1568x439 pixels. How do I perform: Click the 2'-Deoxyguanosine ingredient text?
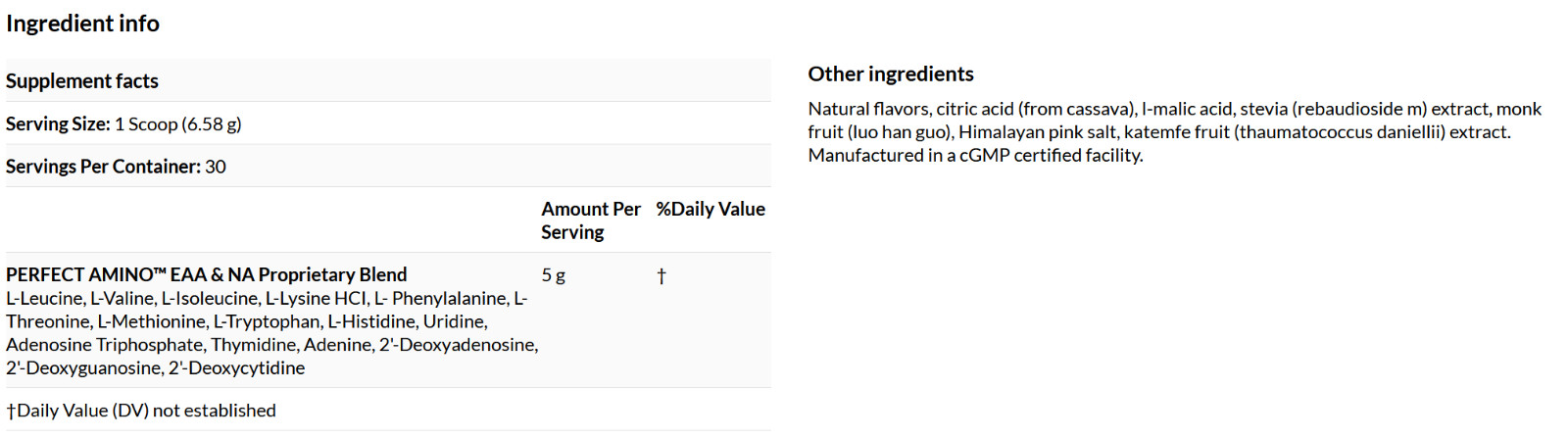pyautogui.click(x=83, y=368)
